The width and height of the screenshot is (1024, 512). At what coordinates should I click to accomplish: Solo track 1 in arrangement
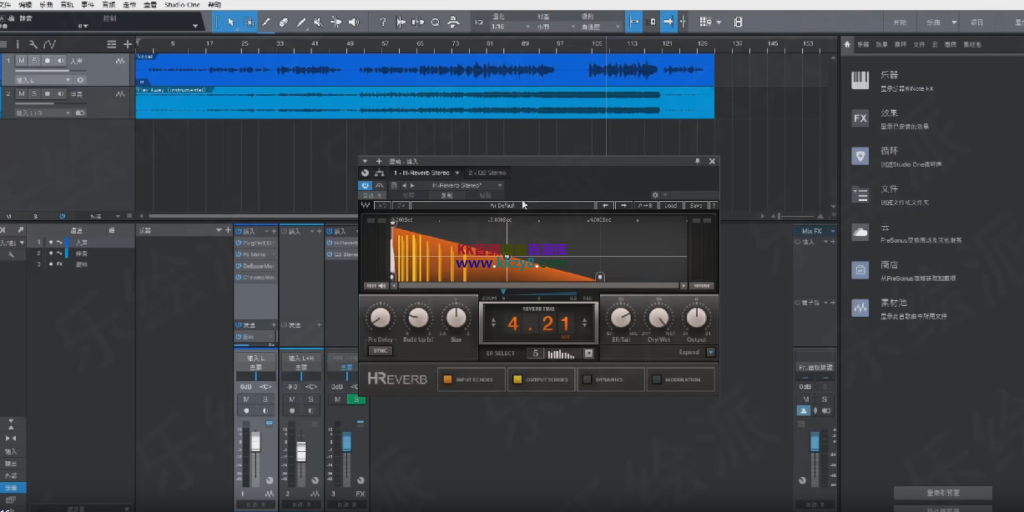pos(34,61)
